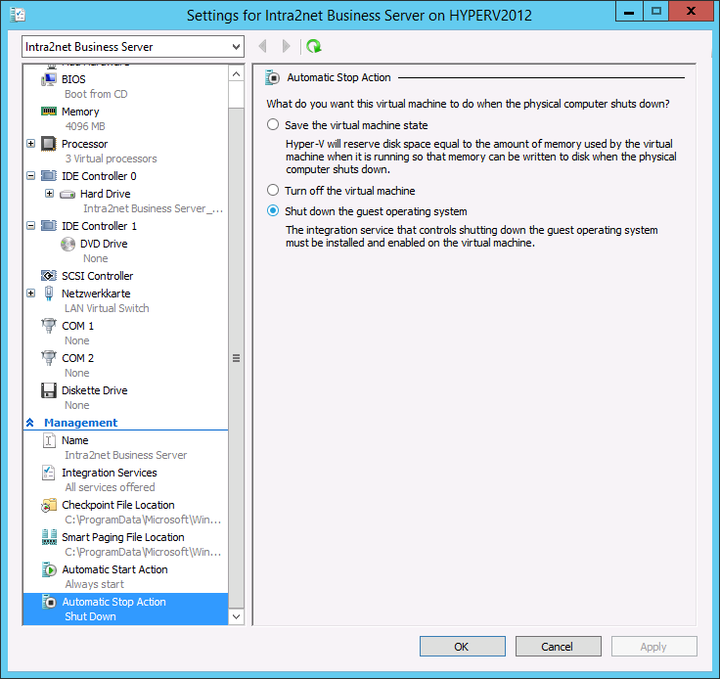Expand the Processor node

tap(31, 144)
